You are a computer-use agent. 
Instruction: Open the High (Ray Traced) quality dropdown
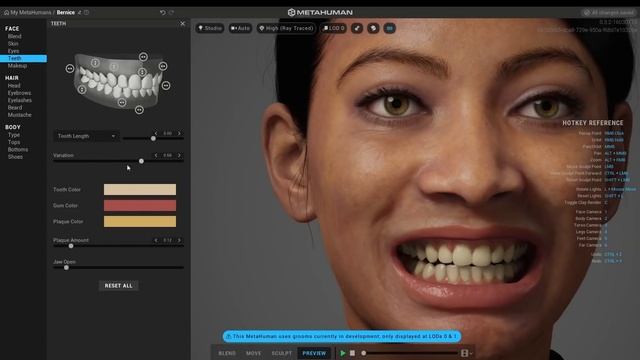[x=286, y=28]
